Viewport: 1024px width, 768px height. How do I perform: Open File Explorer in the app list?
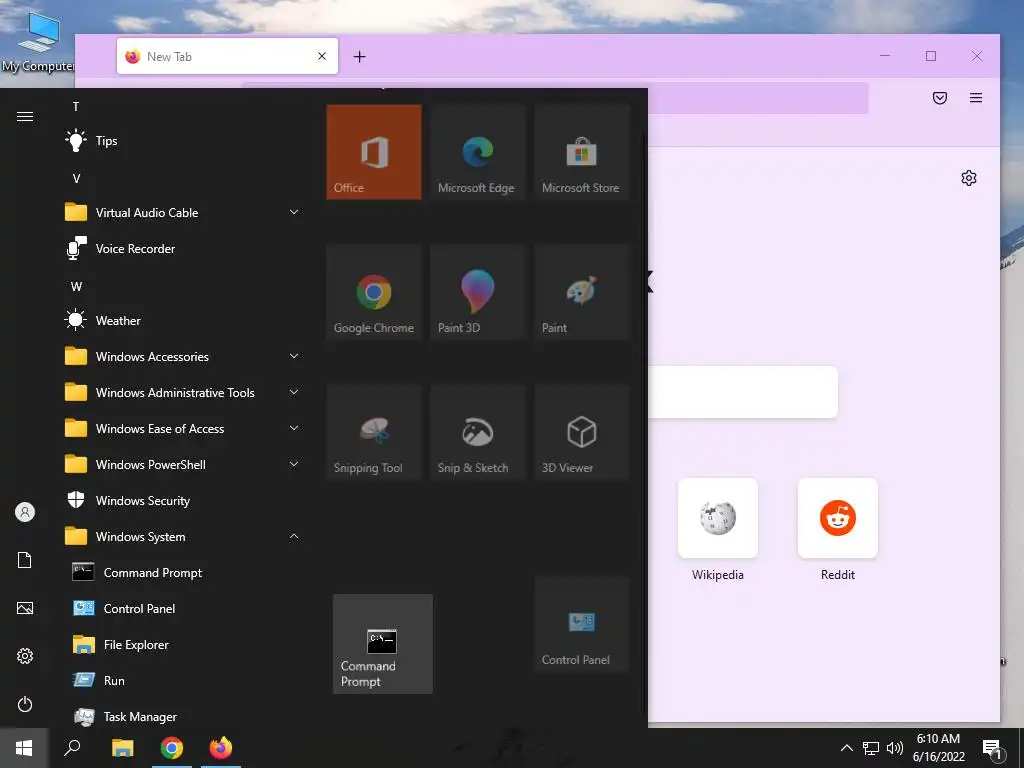point(183,645)
